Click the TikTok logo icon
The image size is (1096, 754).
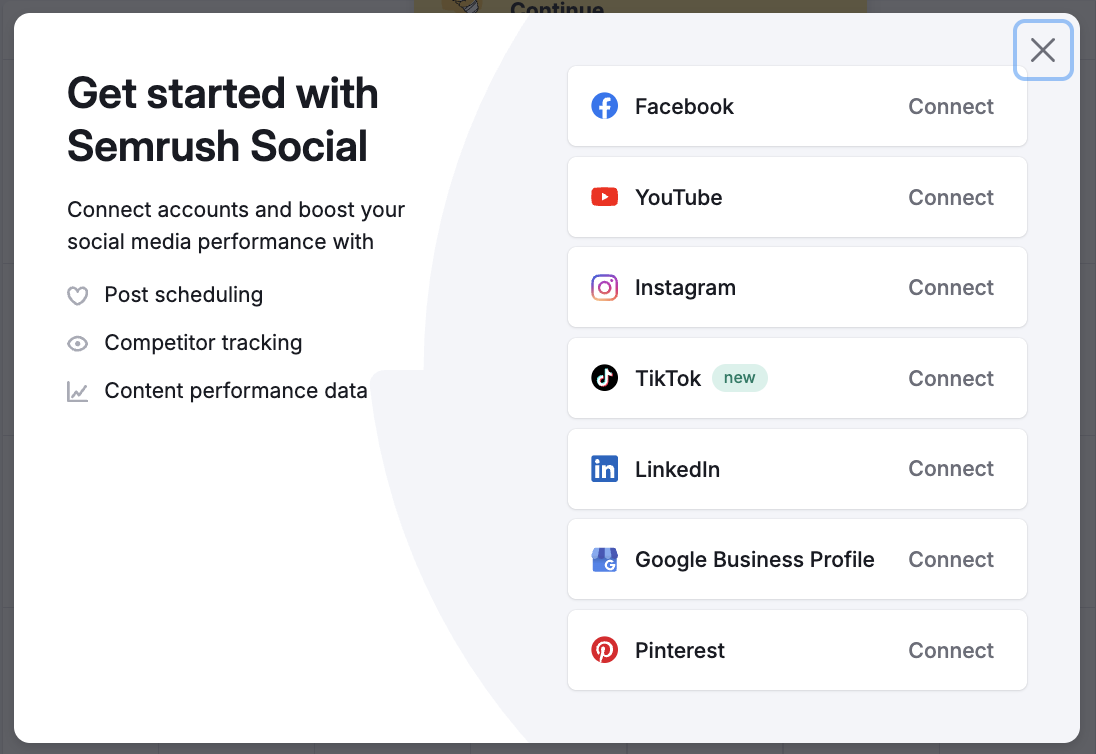pyautogui.click(x=605, y=378)
